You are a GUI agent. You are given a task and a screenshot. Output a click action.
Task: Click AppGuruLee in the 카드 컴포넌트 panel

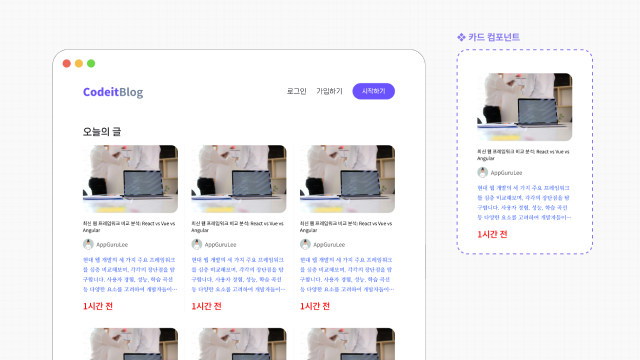[507, 173]
